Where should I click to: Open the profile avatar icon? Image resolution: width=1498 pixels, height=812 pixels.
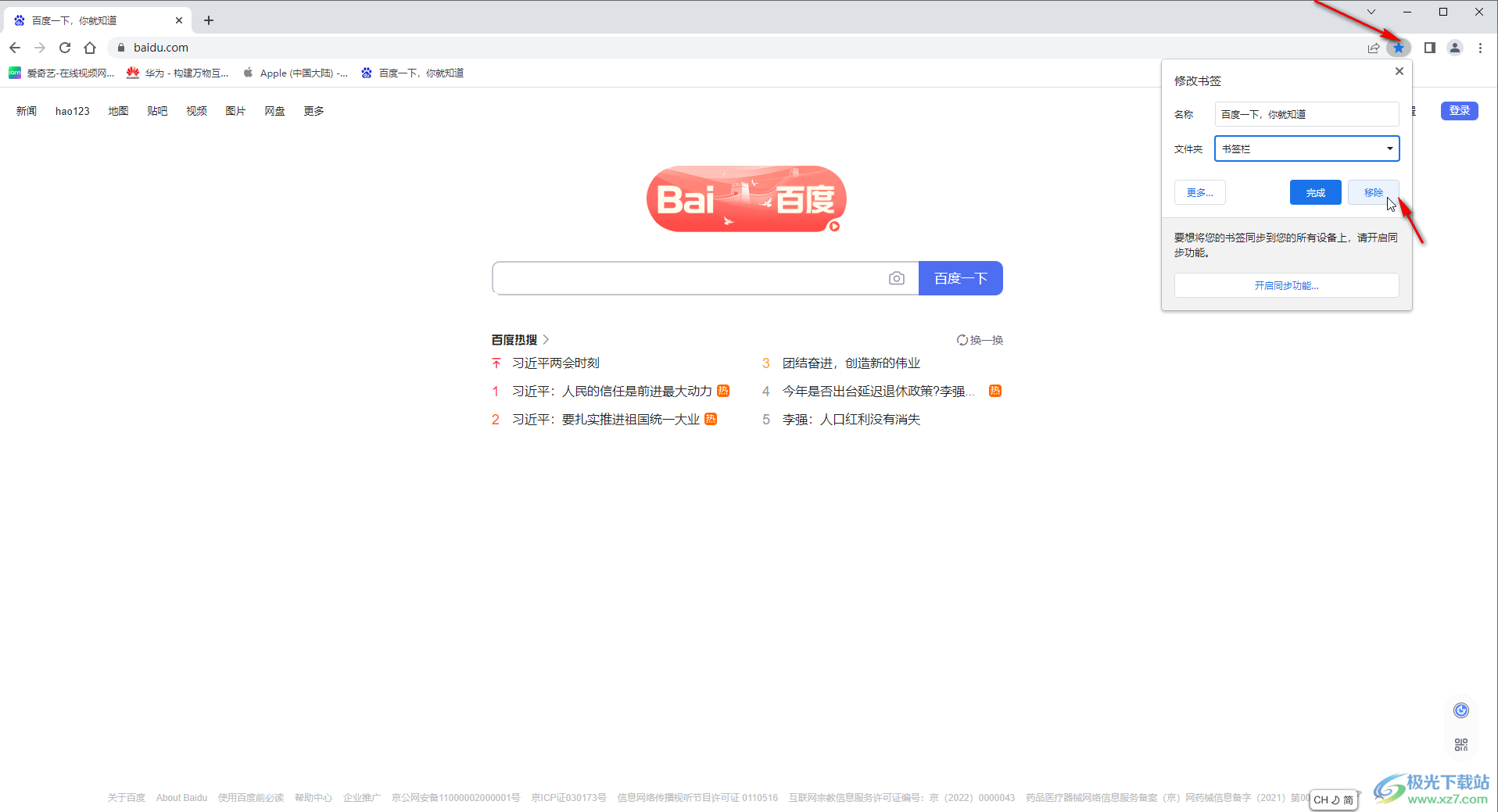[x=1455, y=48]
